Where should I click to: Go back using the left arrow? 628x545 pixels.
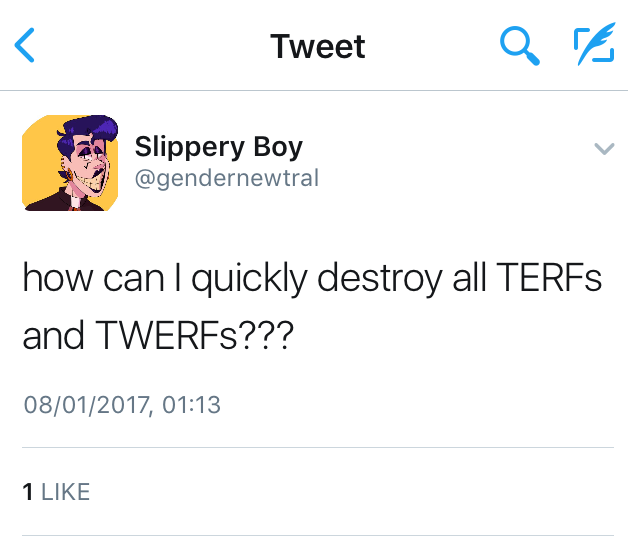[x=27, y=46]
